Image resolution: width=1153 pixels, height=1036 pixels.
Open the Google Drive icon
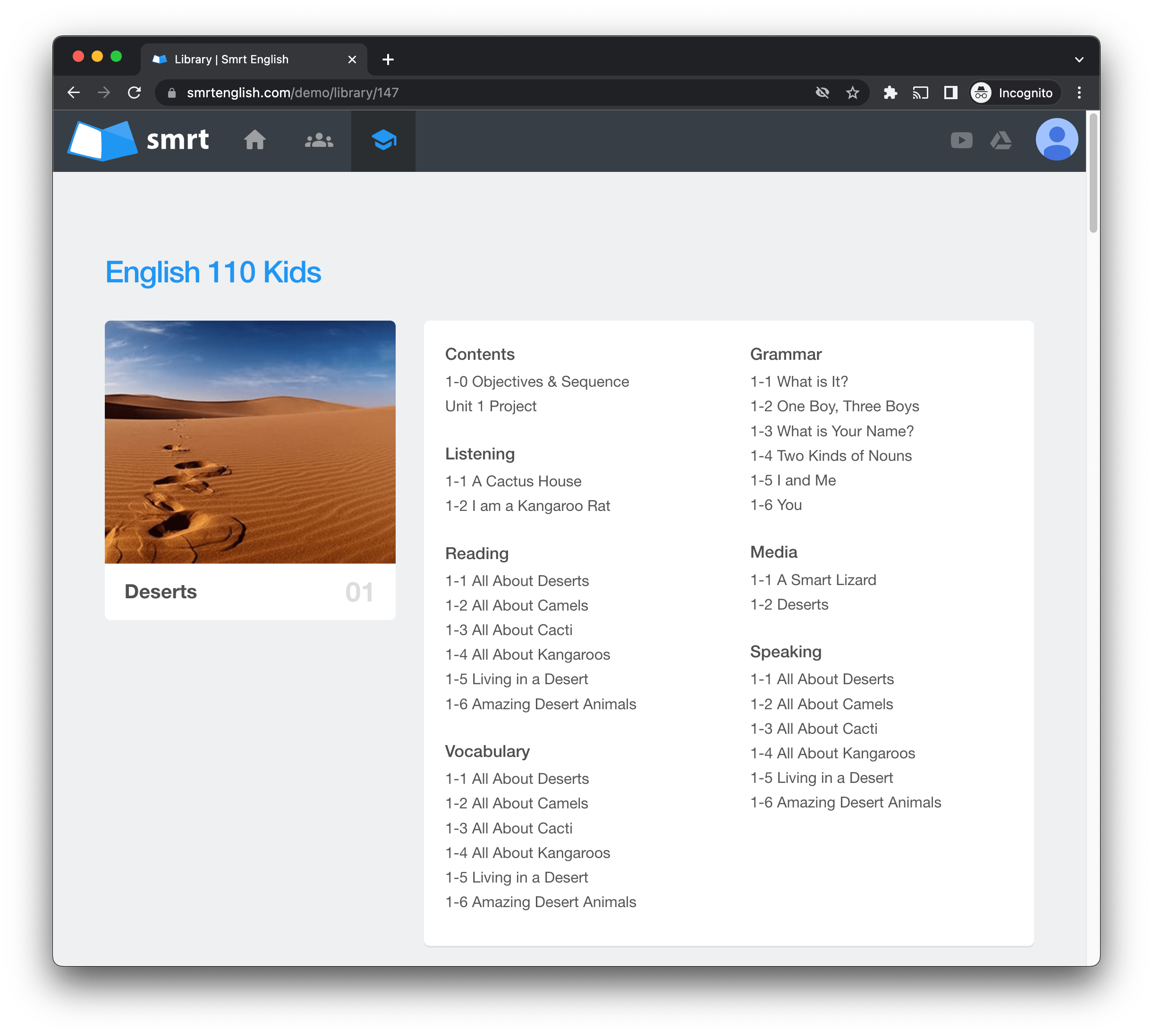tap(1001, 140)
